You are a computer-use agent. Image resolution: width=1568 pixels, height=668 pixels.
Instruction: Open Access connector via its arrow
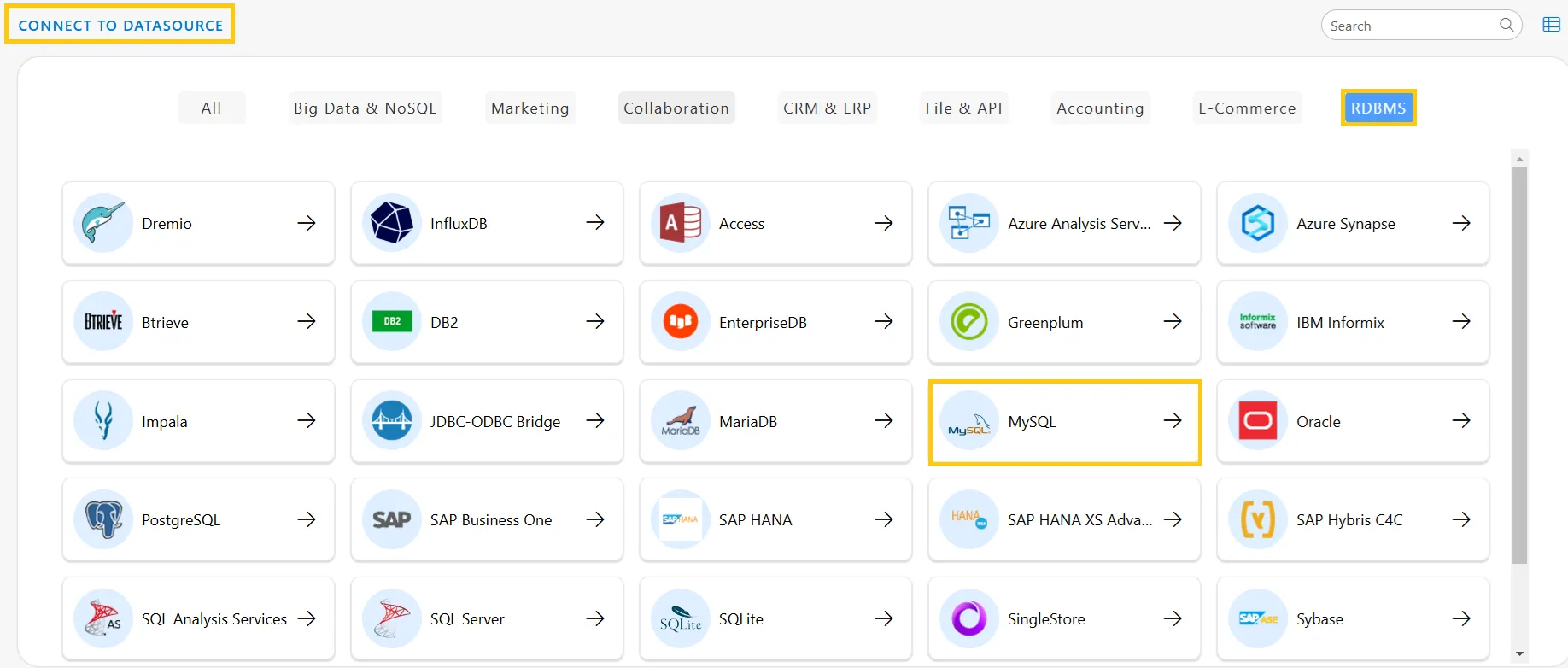tap(884, 223)
